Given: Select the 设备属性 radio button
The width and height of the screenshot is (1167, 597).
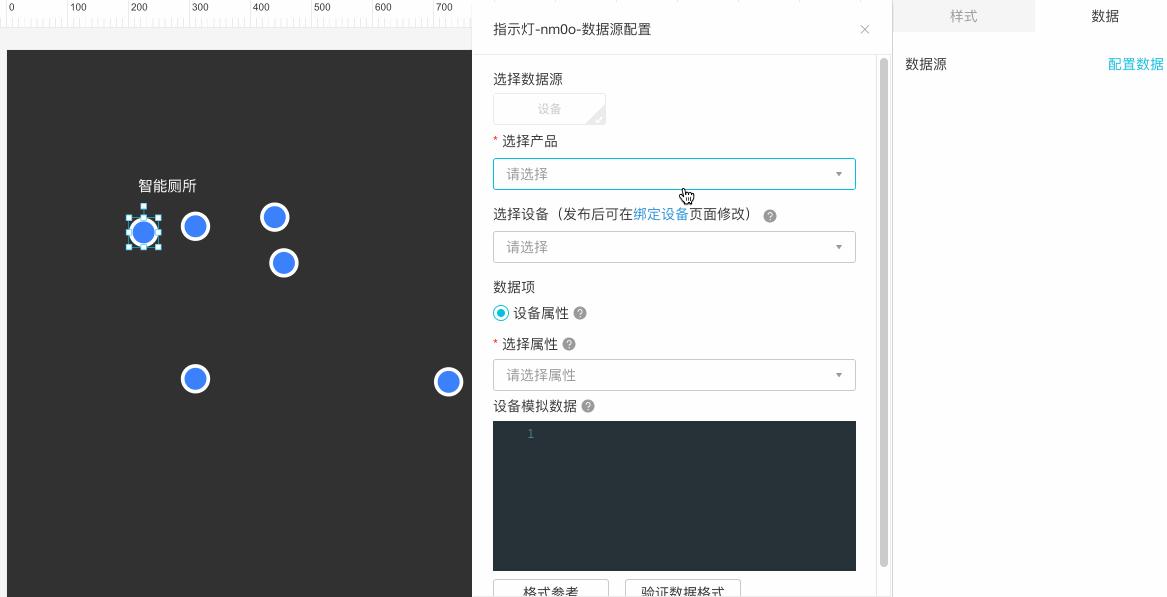Looking at the screenshot, I should pos(500,313).
